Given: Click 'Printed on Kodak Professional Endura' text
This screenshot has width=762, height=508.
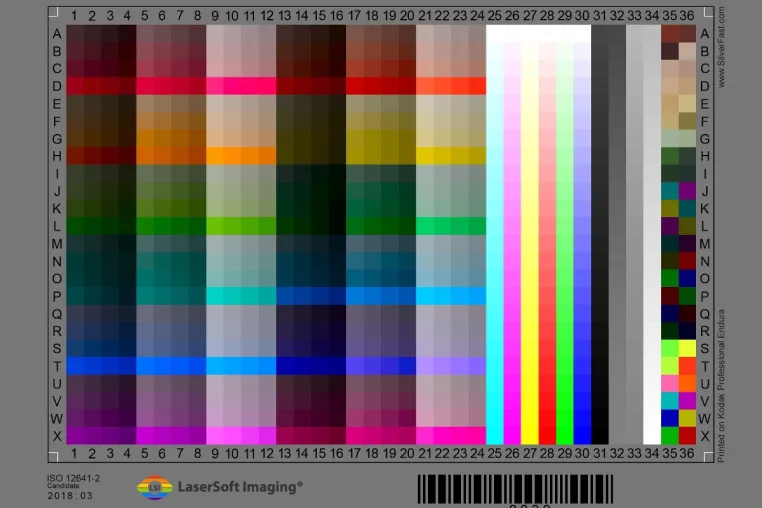Looking at the screenshot, I should 721,385.
